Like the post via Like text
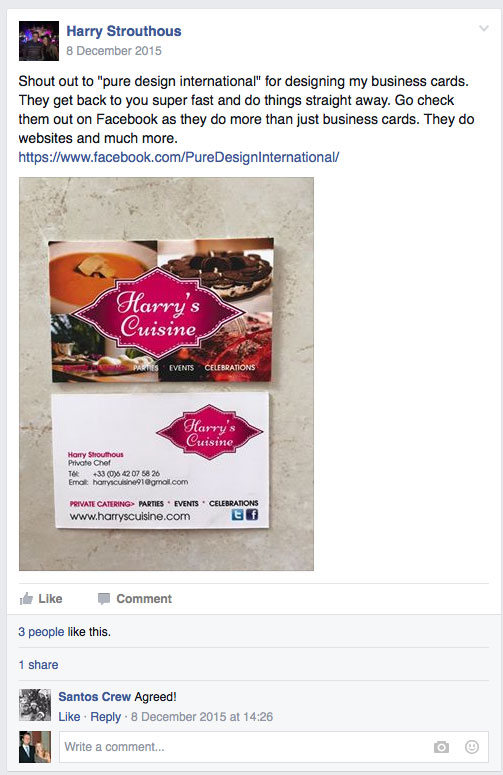 (x=50, y=599)
